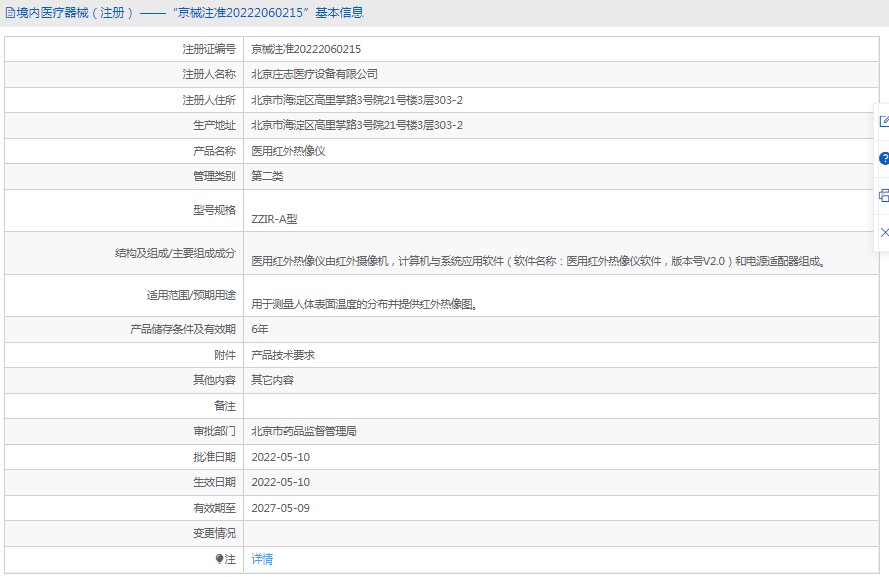Image resolution: width=889 pixels, height=577 pixels.
Task: Select the 型号规格 row label
Action: click(x=214, y=210)
